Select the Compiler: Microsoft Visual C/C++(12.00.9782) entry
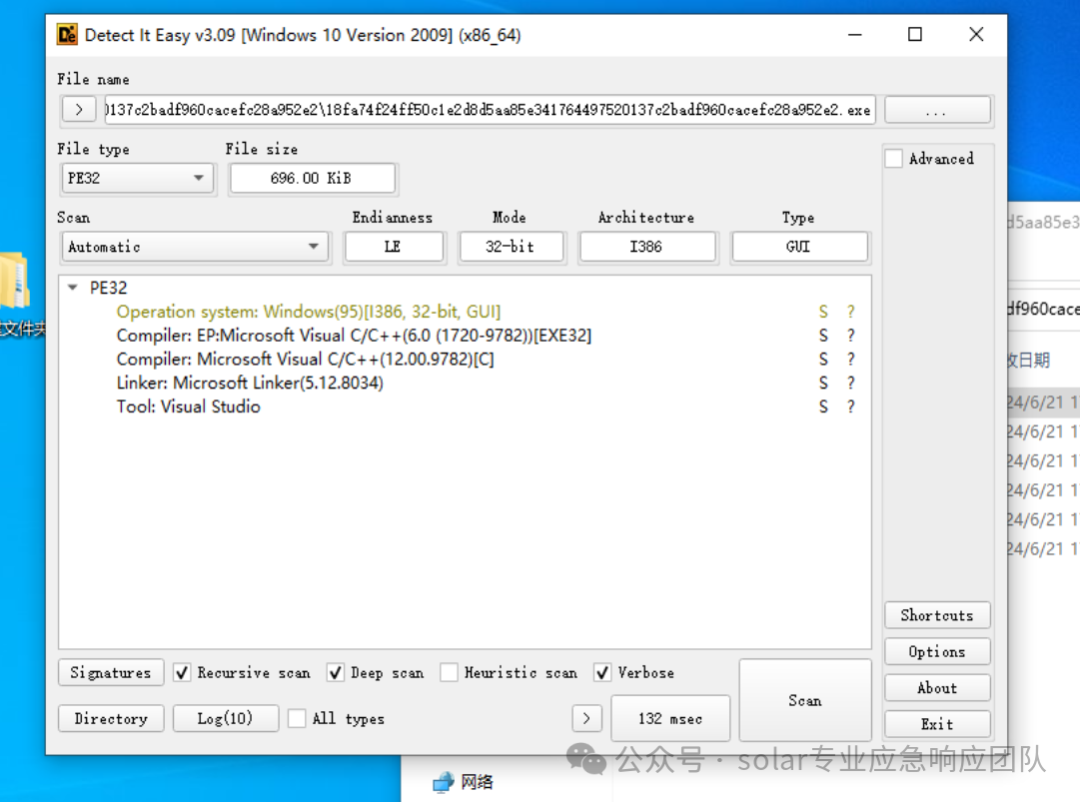 (305, 359)
